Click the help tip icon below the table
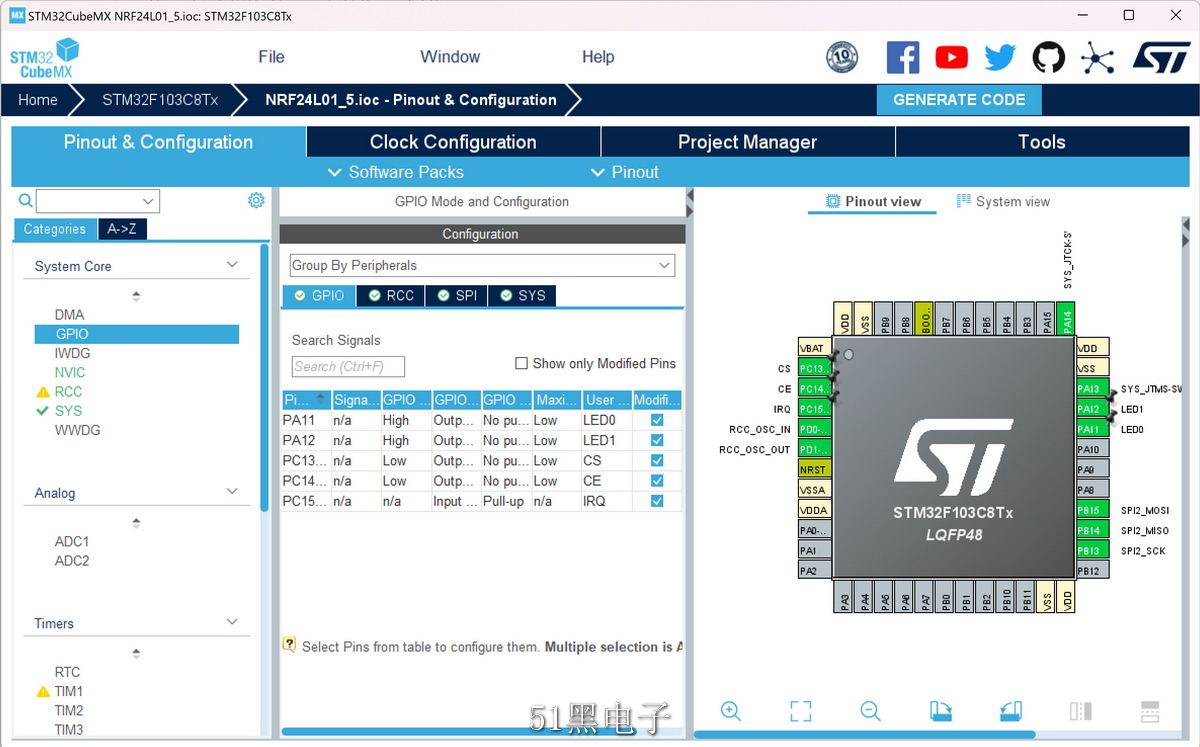The width and height of the screenshot is (1200, 747). tap(290, 645)
